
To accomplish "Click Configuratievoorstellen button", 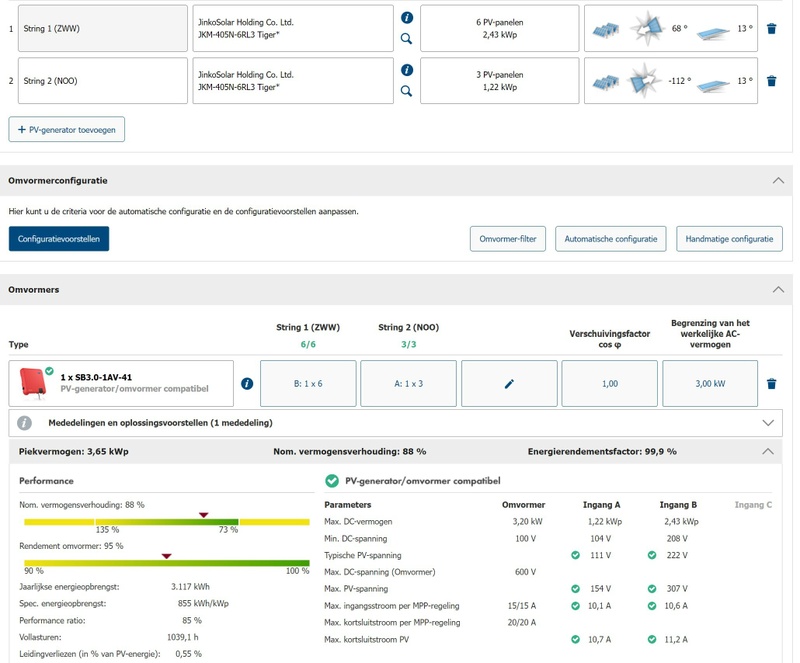I will pyautogui.click(x=59, y=239).
